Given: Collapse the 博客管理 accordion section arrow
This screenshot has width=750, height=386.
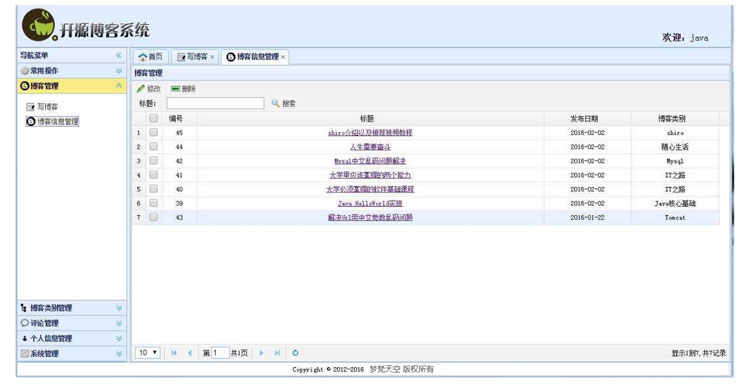Looking at the screenshot, I should click(x=119, y=86).
